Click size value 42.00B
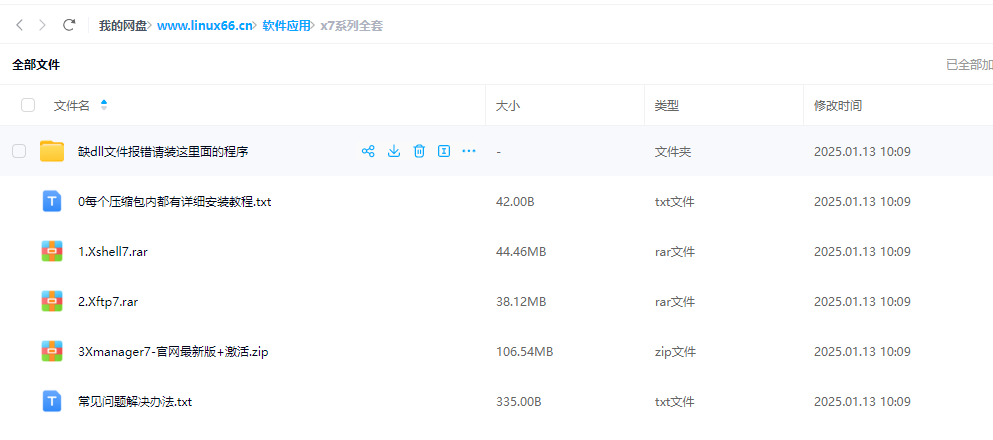The image size is (993, 440). pyautogui.click(x=515, y=202)
